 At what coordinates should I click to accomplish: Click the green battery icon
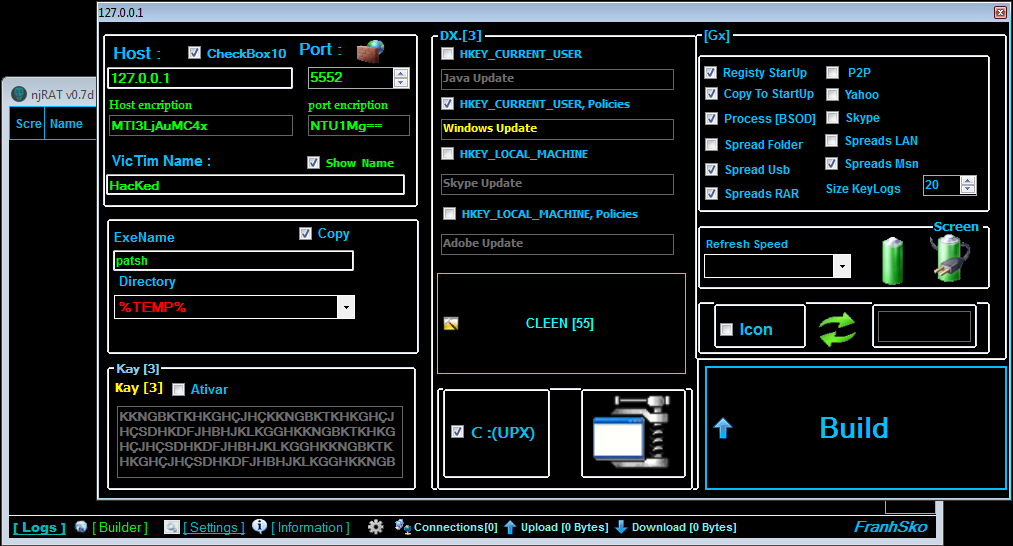(x=892, y=260)
